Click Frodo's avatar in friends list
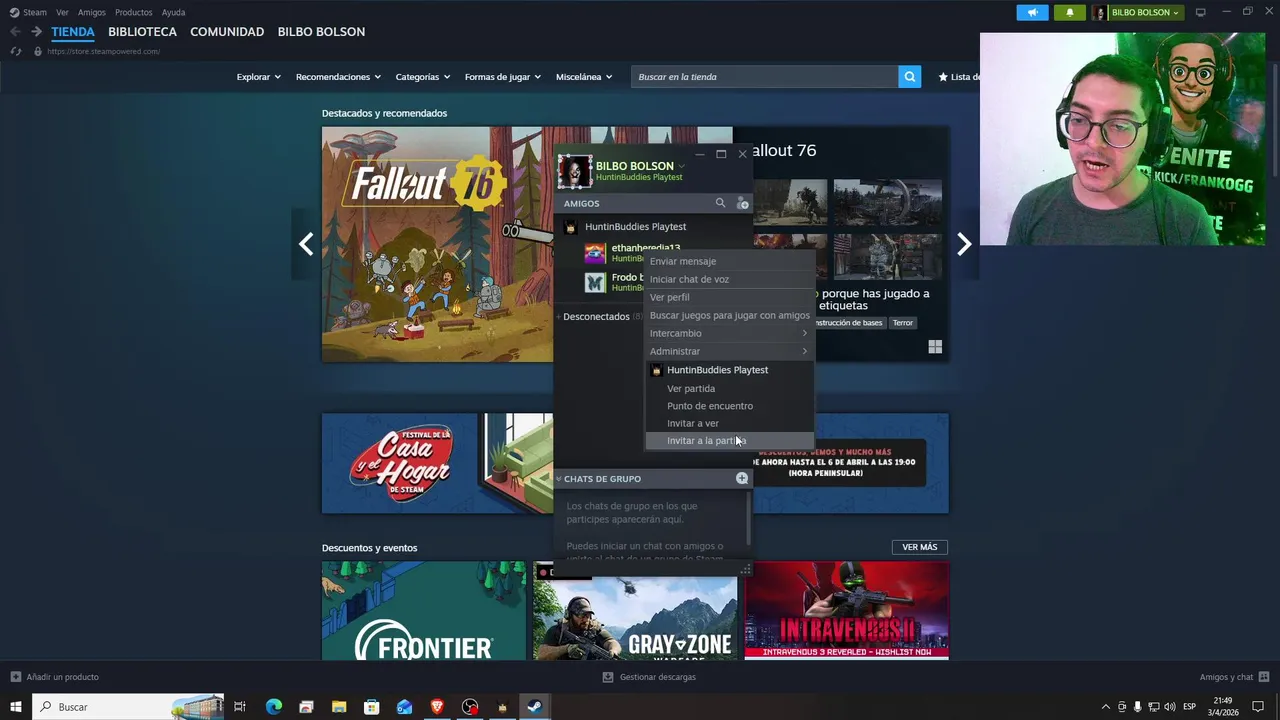The height and width of the screenshot is (720, 1280). pyautogui.click(x=595, y=282)
